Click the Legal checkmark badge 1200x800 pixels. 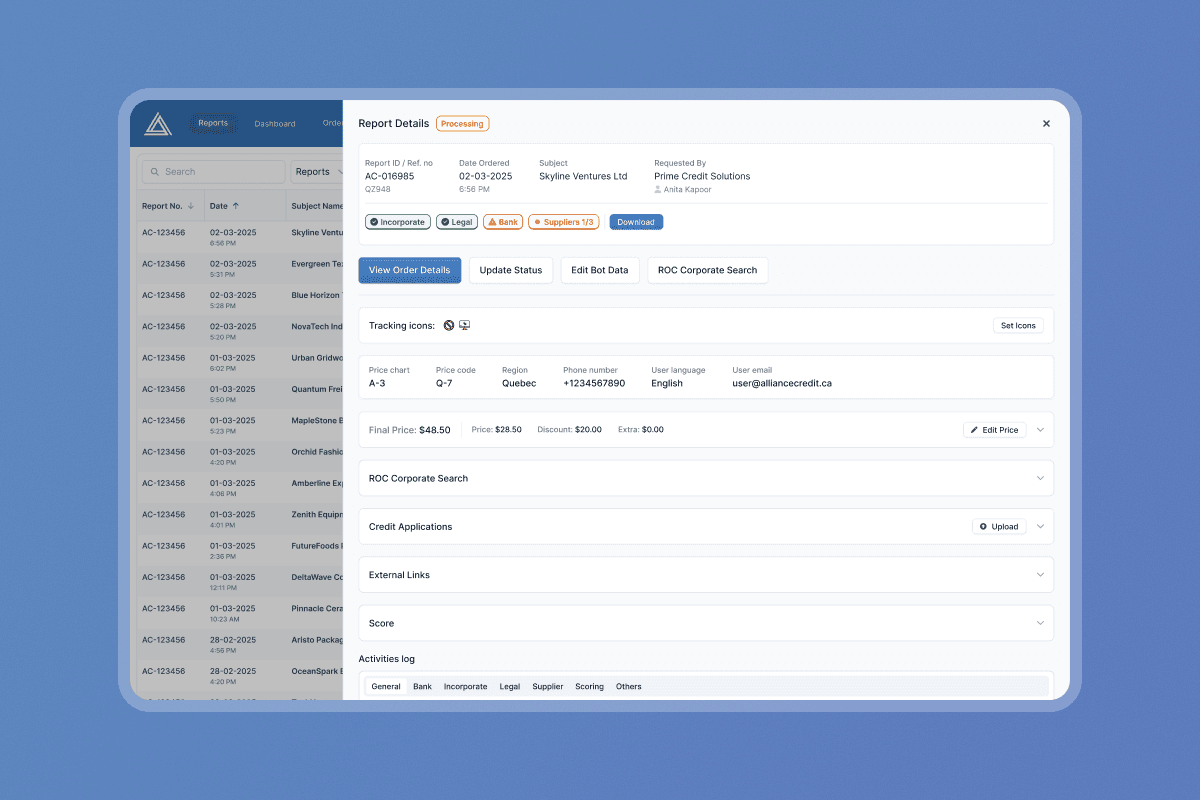pos(456,222)
